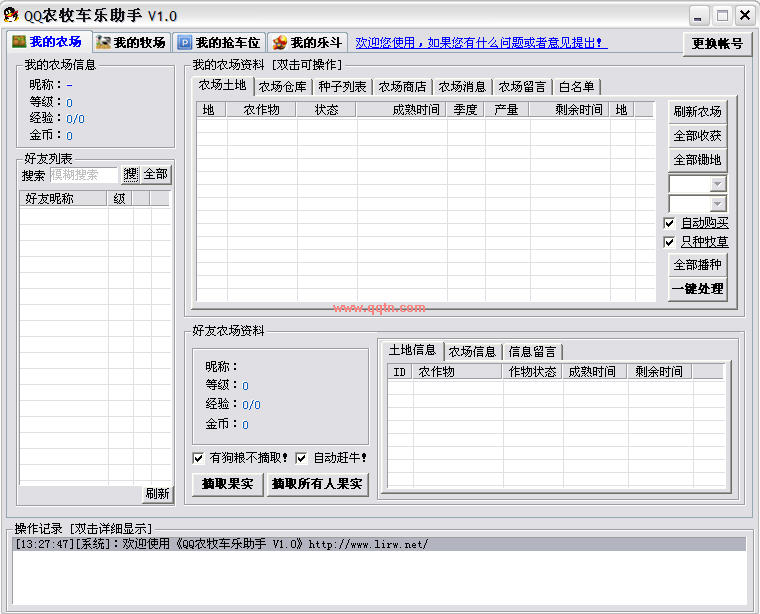Close the QQ农牧车乐助手 window
The image size is (760, 614).
(745, 16)
